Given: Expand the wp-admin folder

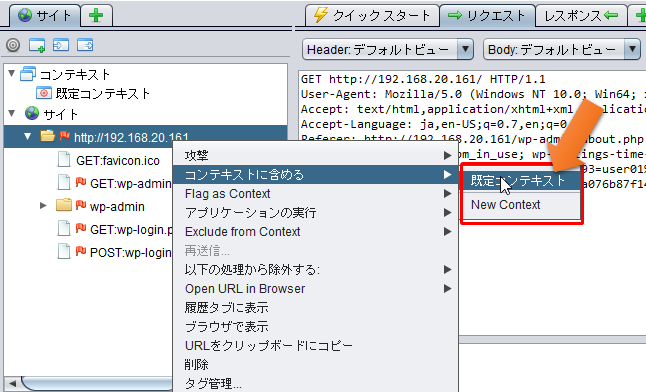Looking at the screenshot, I should pyautogui.click(x=43, y=205).
